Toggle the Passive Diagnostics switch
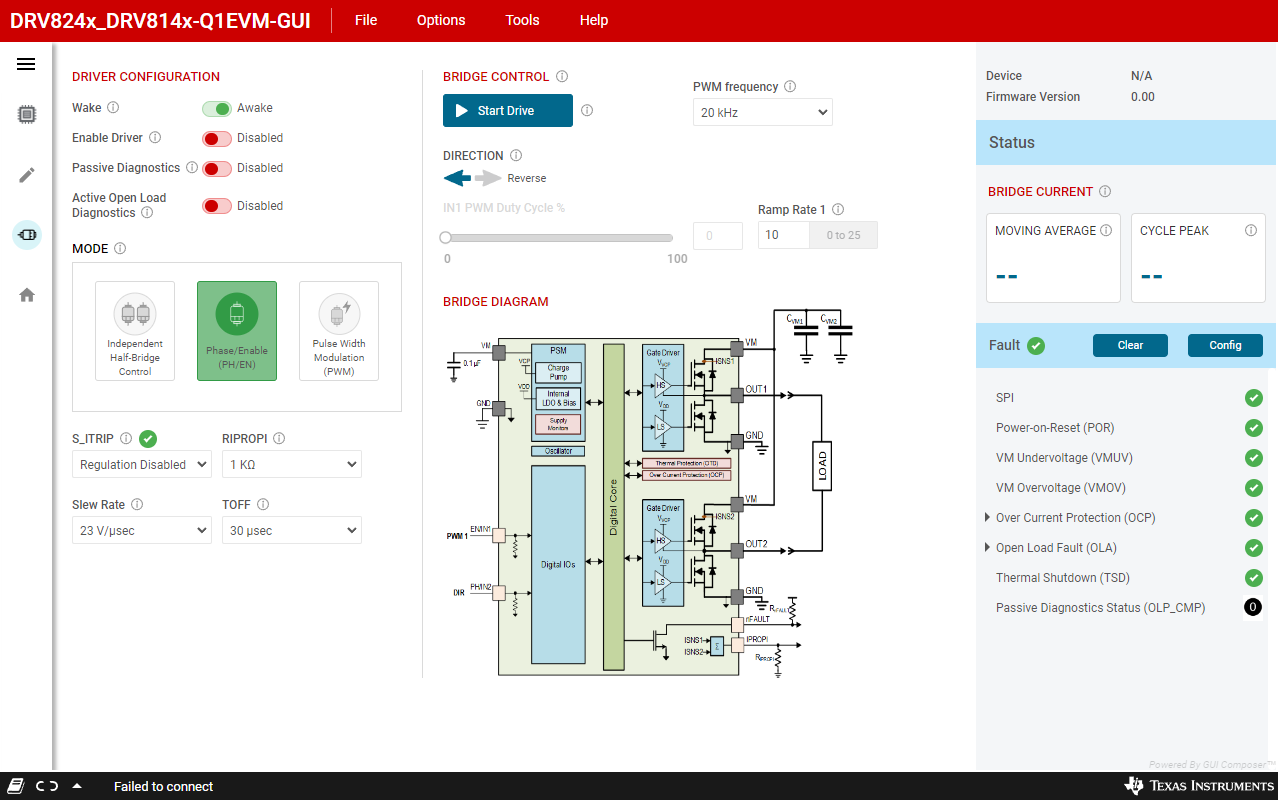Image resolution: width=1278 pixels, height=800 pixels. point(217,168)
